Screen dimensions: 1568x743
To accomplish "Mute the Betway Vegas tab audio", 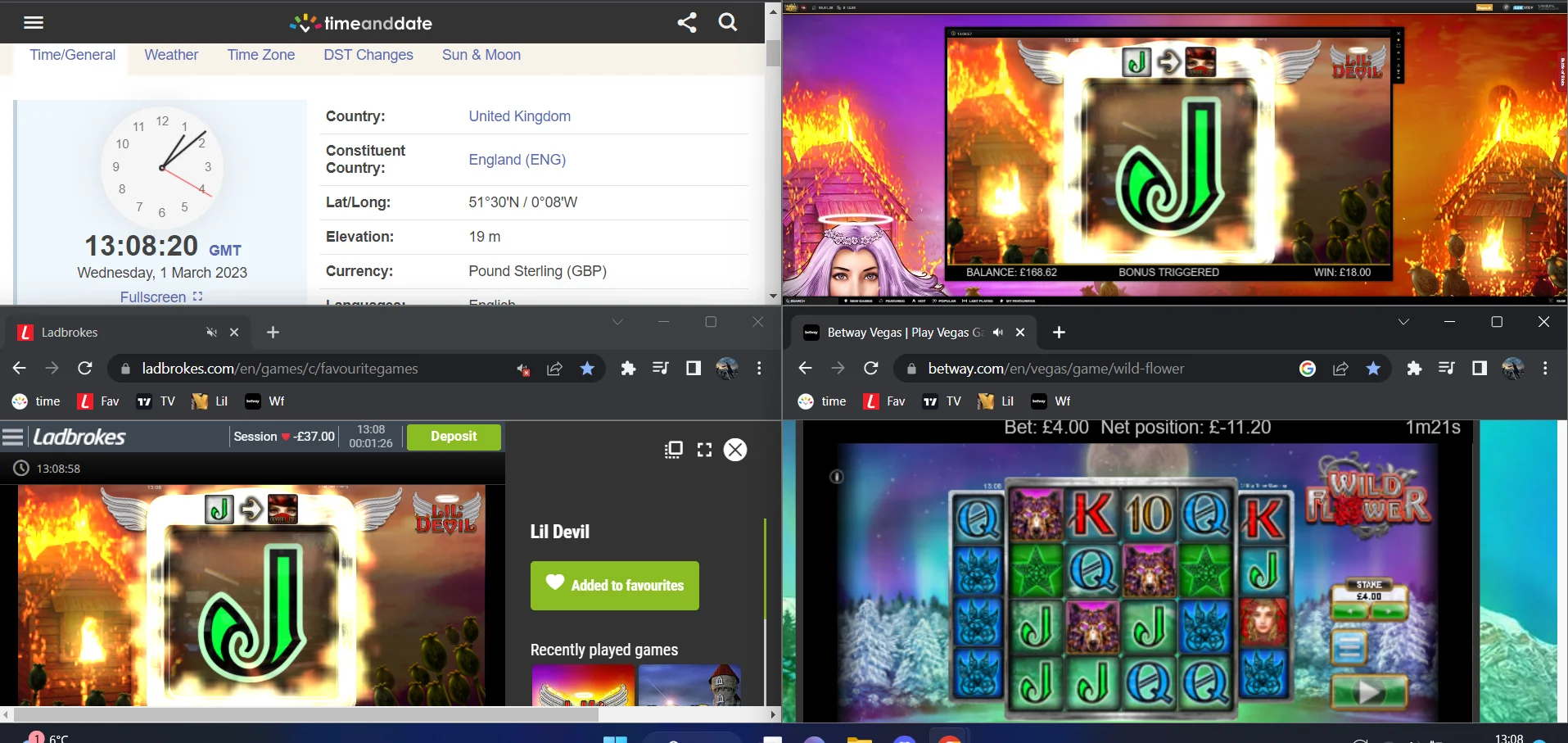I will tap(997, 332).
